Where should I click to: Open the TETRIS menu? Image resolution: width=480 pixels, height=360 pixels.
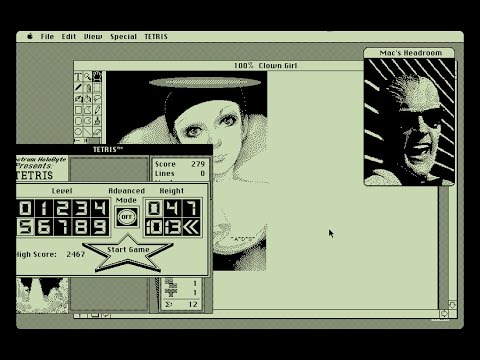click(156, 36)
